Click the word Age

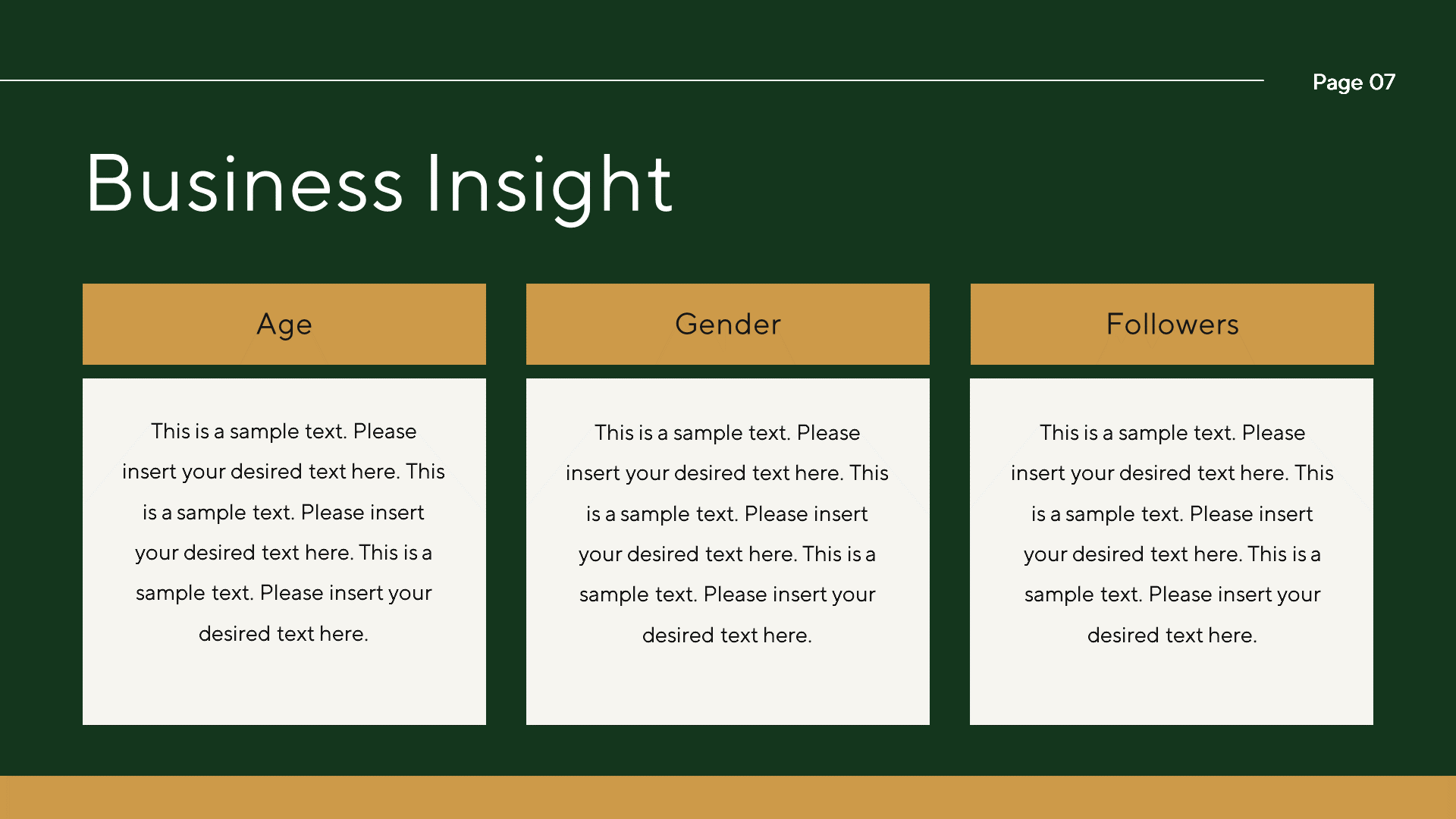[x=284, y=325]
